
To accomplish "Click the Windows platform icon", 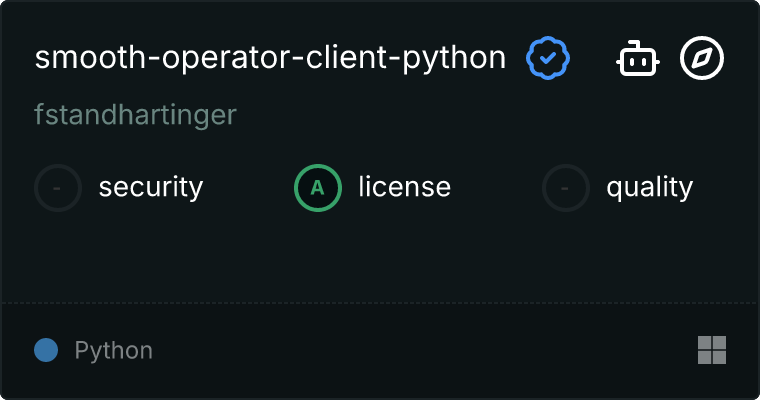I will click(711, 350).
